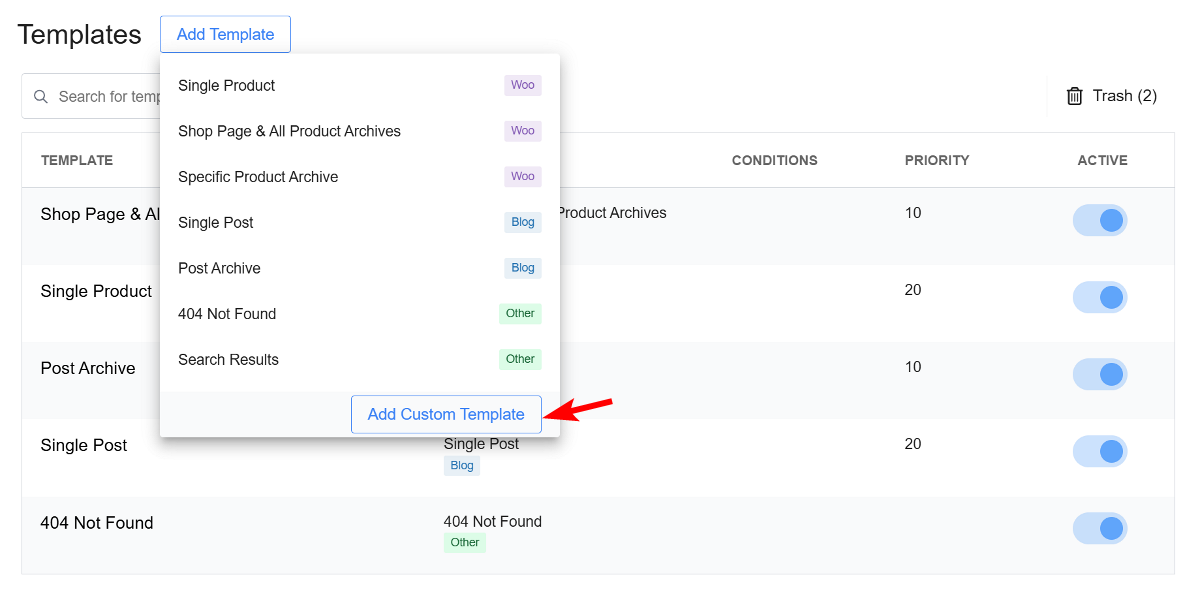Click the Add Custom Template button
1200x592 pixels.
[446, 414]
